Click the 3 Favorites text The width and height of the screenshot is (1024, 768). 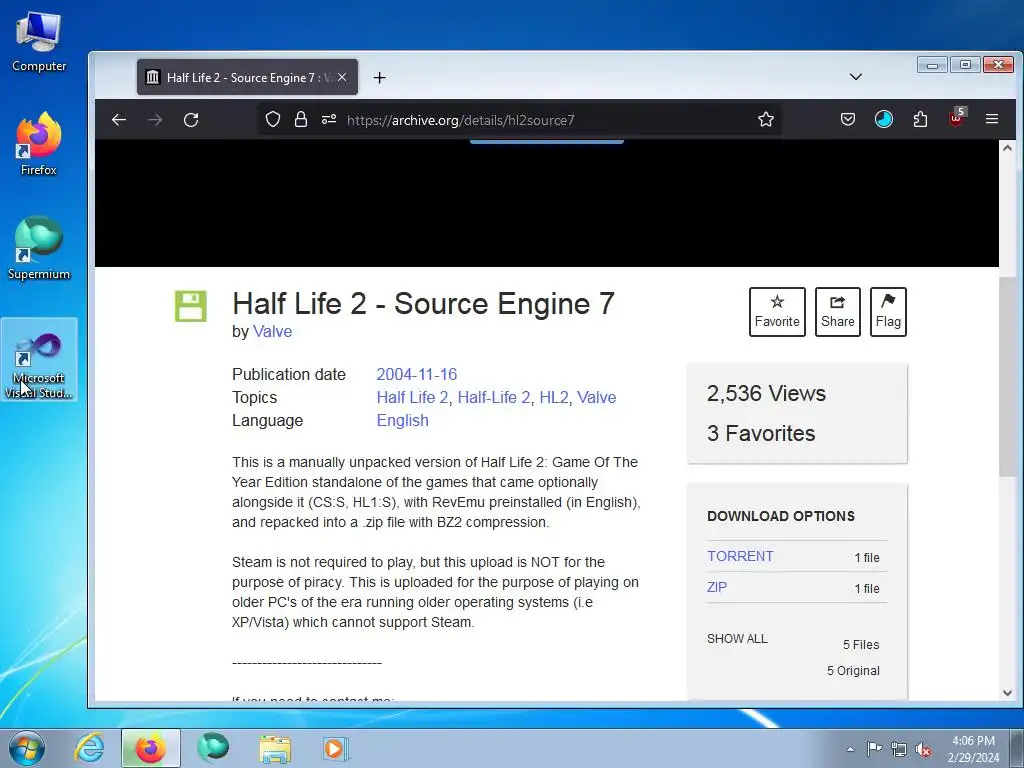point(761,433)
